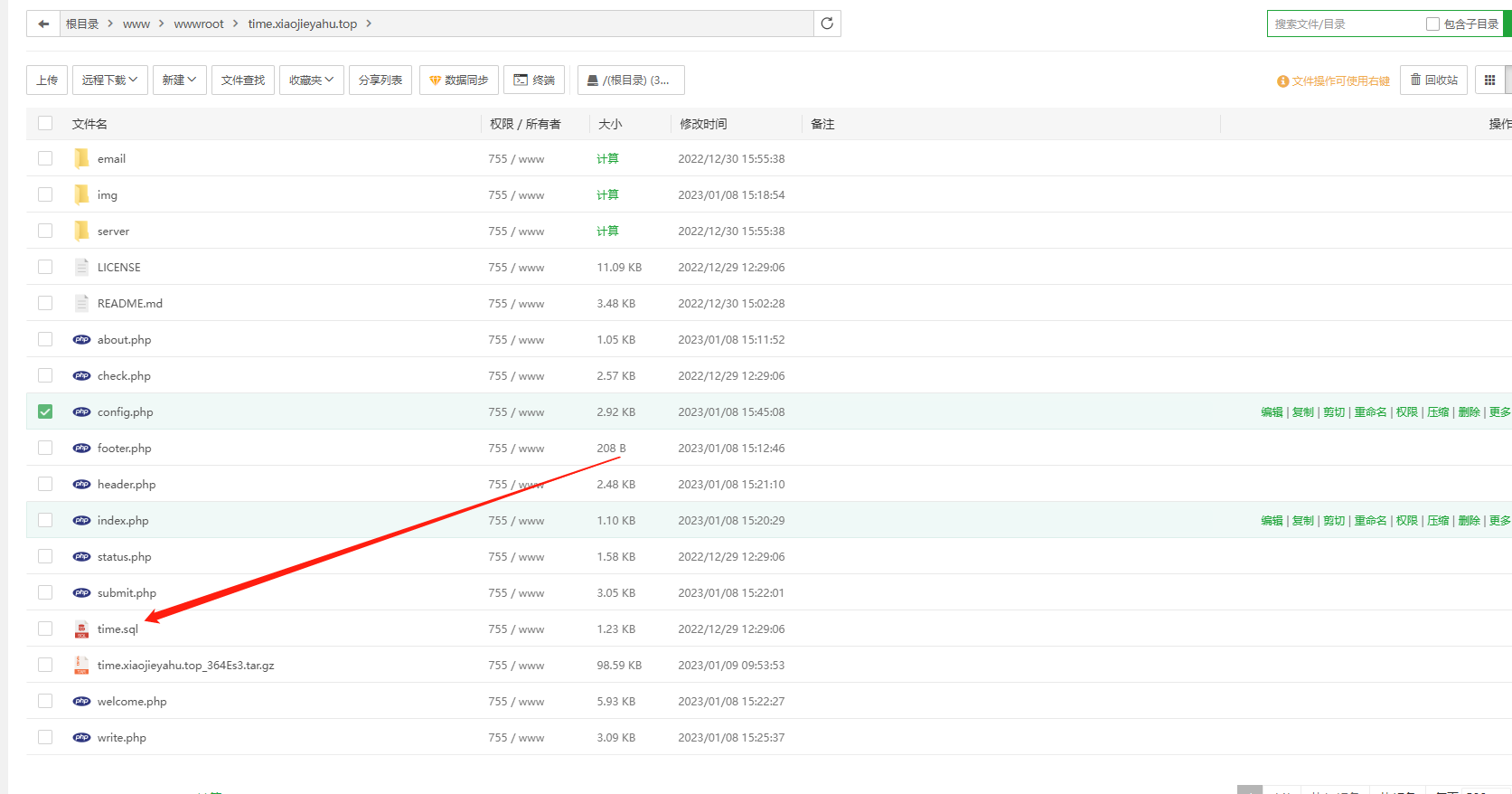The image size is (1512, 794).
Task: Click the tar.gz archive file icon
Action: click(81, 665)
